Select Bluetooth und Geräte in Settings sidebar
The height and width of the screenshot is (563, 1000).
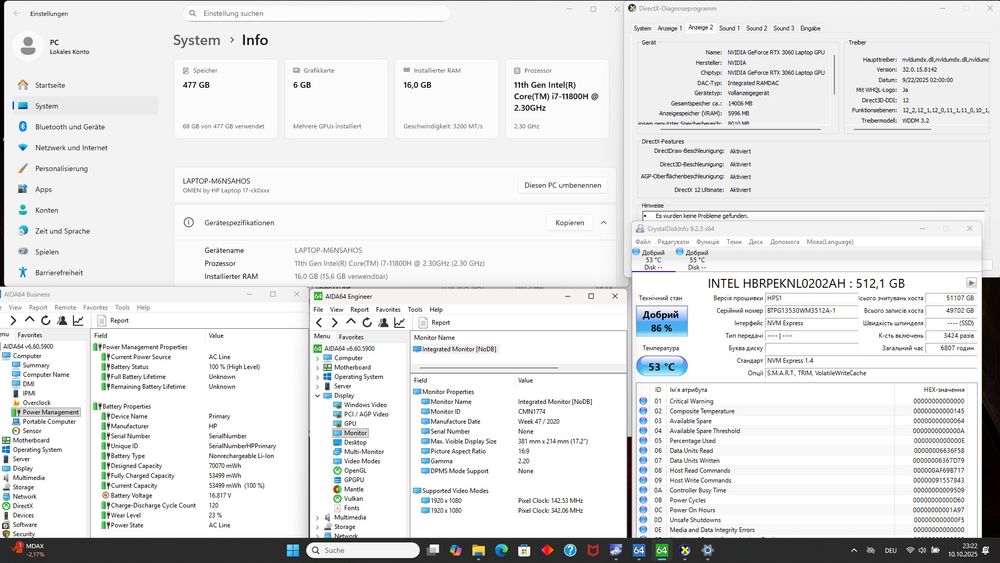(70, 127)
